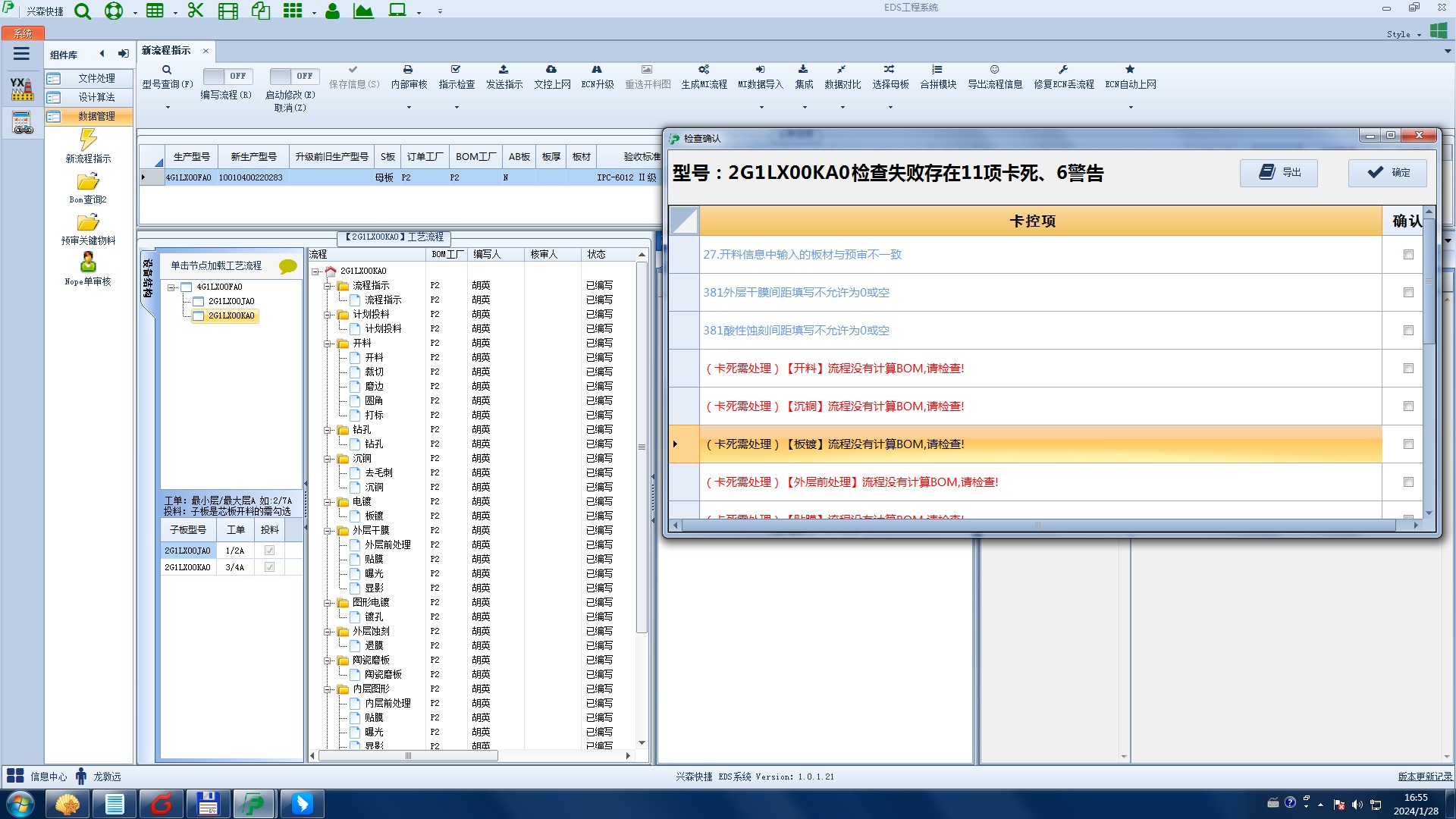Click the 文控上网 cloud upload icon
The height and width of the screenshot is (819, 1456).
551,70
